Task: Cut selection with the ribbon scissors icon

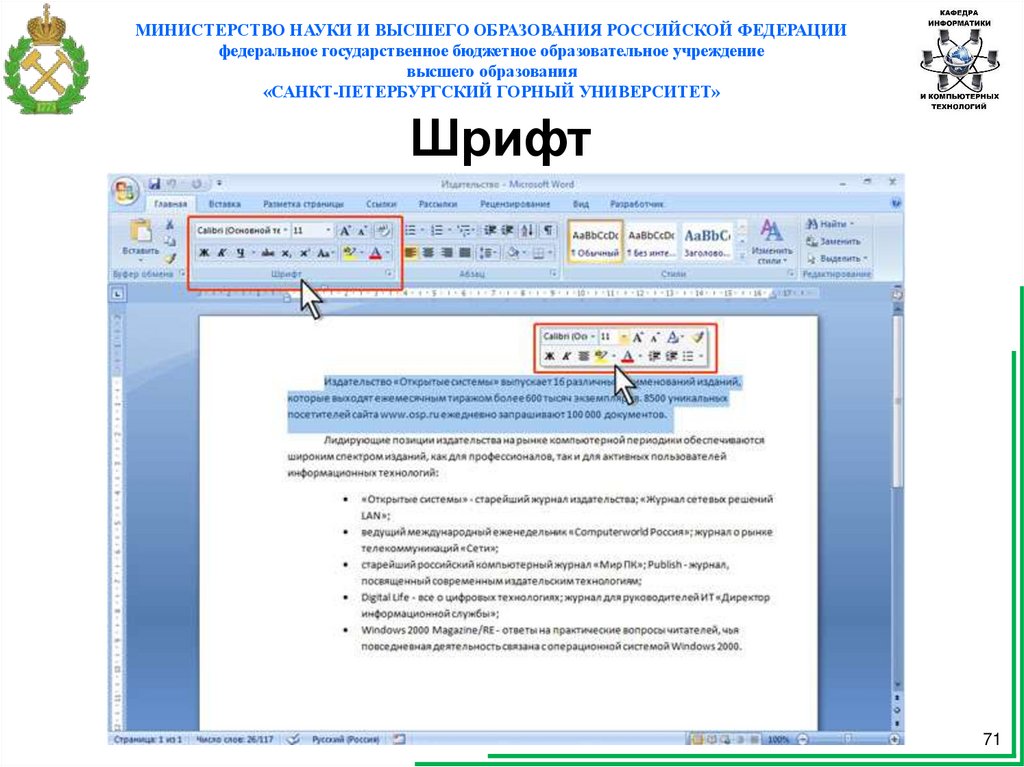Action: (170, 224)
